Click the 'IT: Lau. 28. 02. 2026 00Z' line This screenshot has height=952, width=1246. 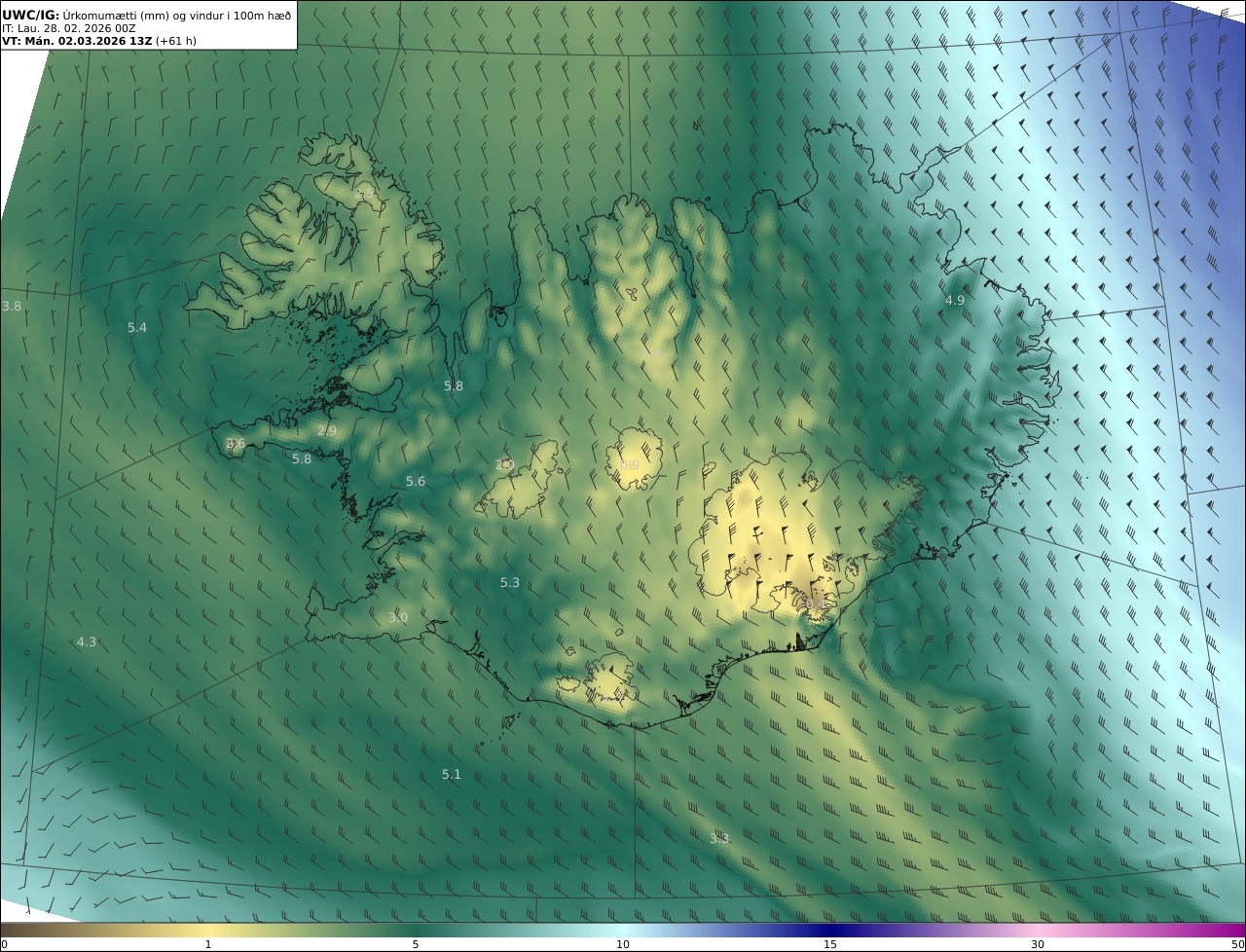click(x=69, y=28)
